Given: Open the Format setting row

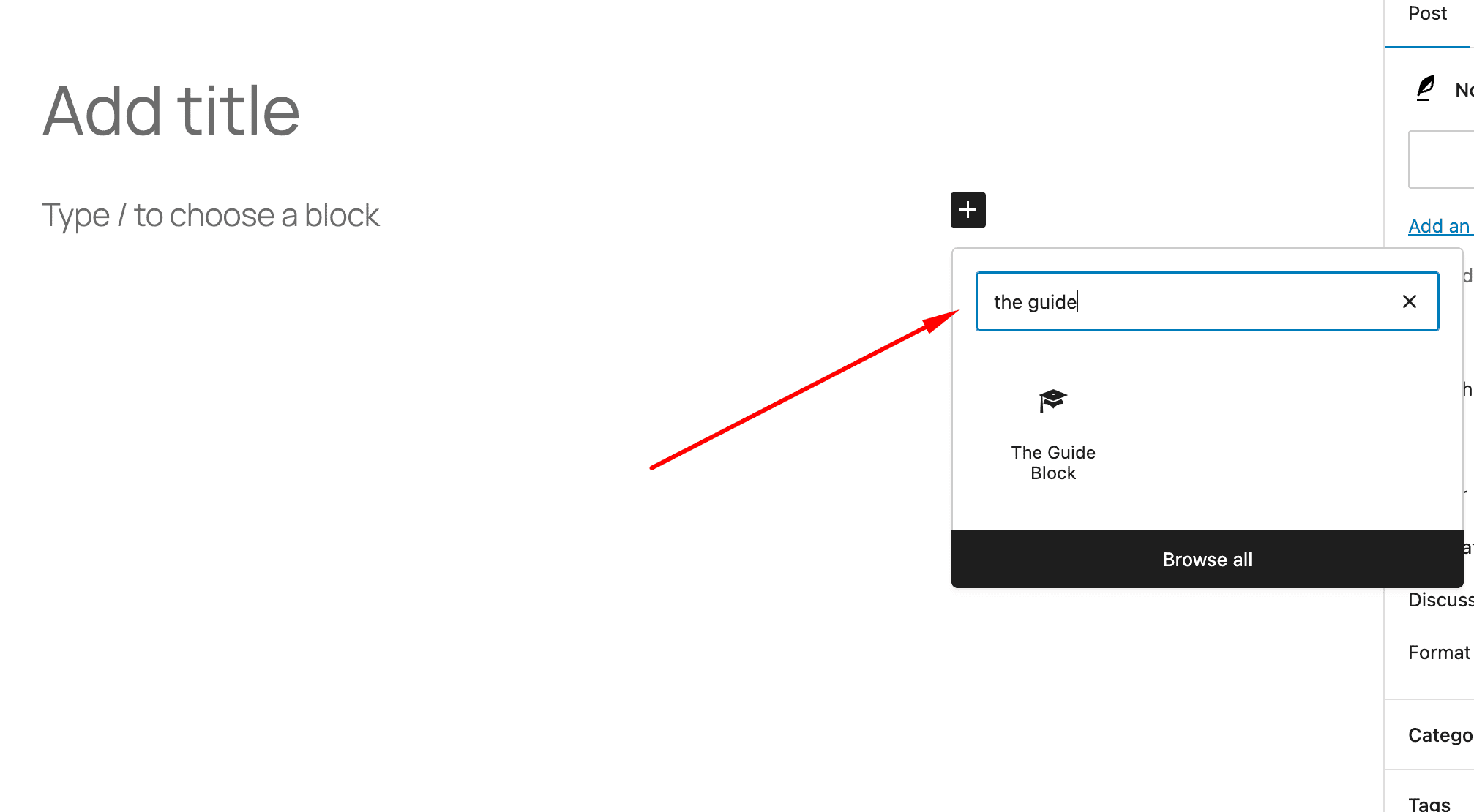Looking at the screenshot, I should (1439, 652).
